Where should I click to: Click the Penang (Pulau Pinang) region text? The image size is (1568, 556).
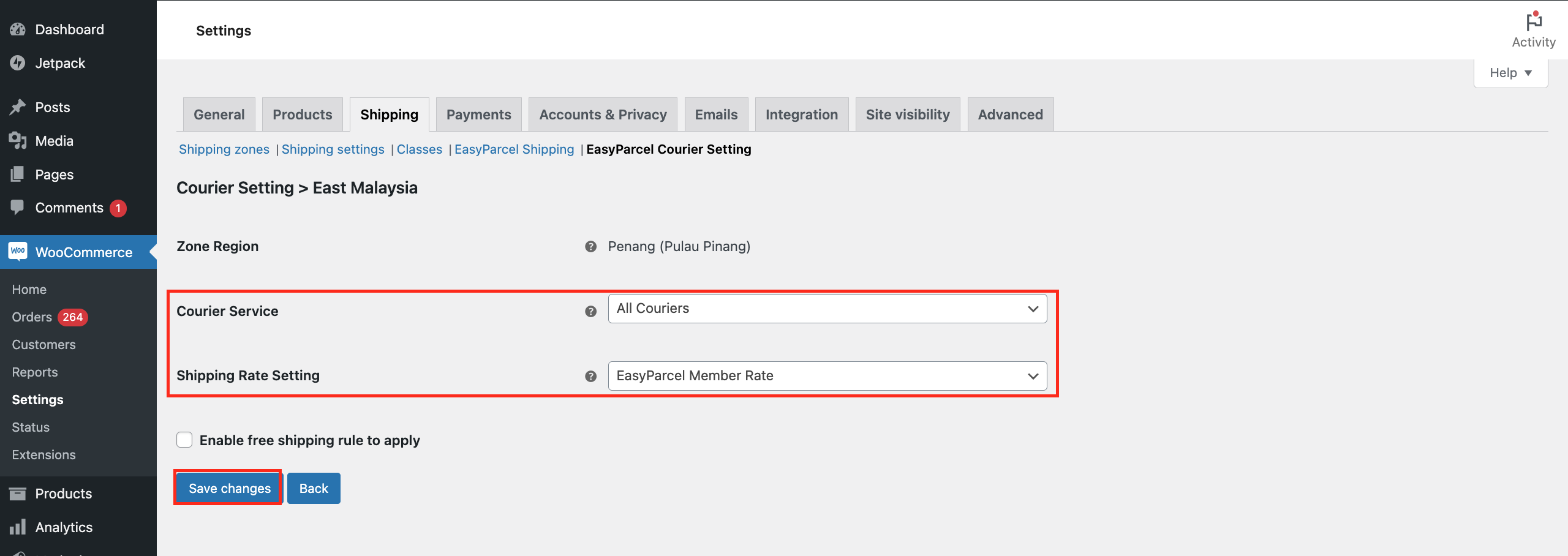(679, 246)
